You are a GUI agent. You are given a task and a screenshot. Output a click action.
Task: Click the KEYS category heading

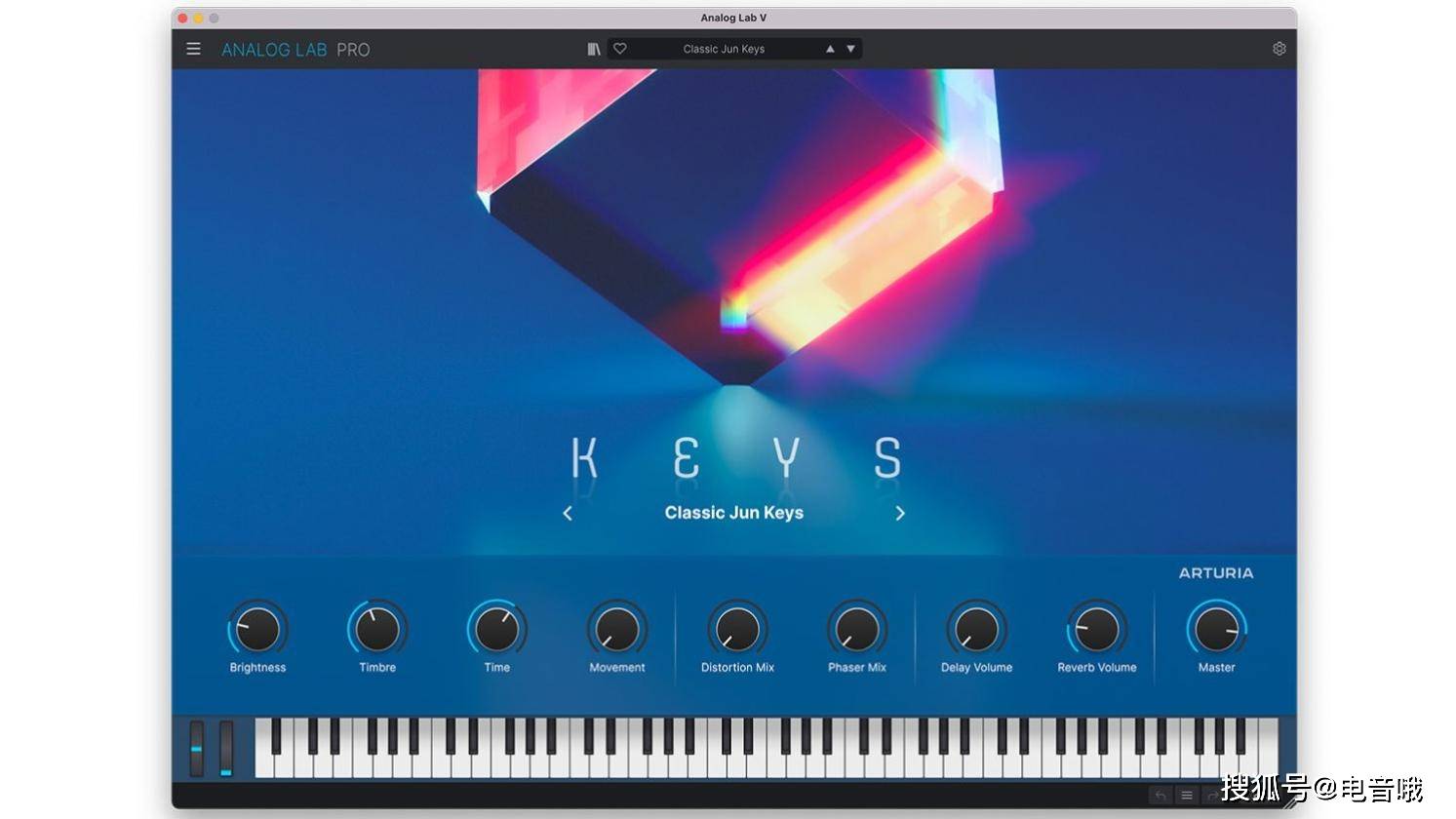[735, 457]
